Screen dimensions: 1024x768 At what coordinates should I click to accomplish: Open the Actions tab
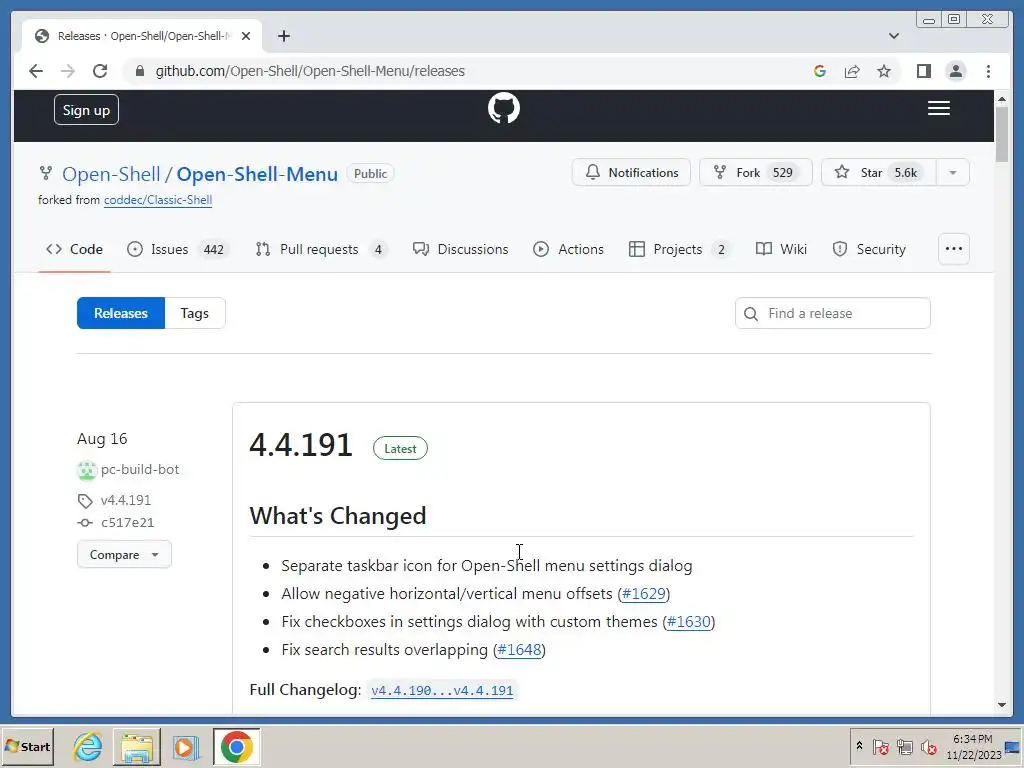[x=568, y=249]
